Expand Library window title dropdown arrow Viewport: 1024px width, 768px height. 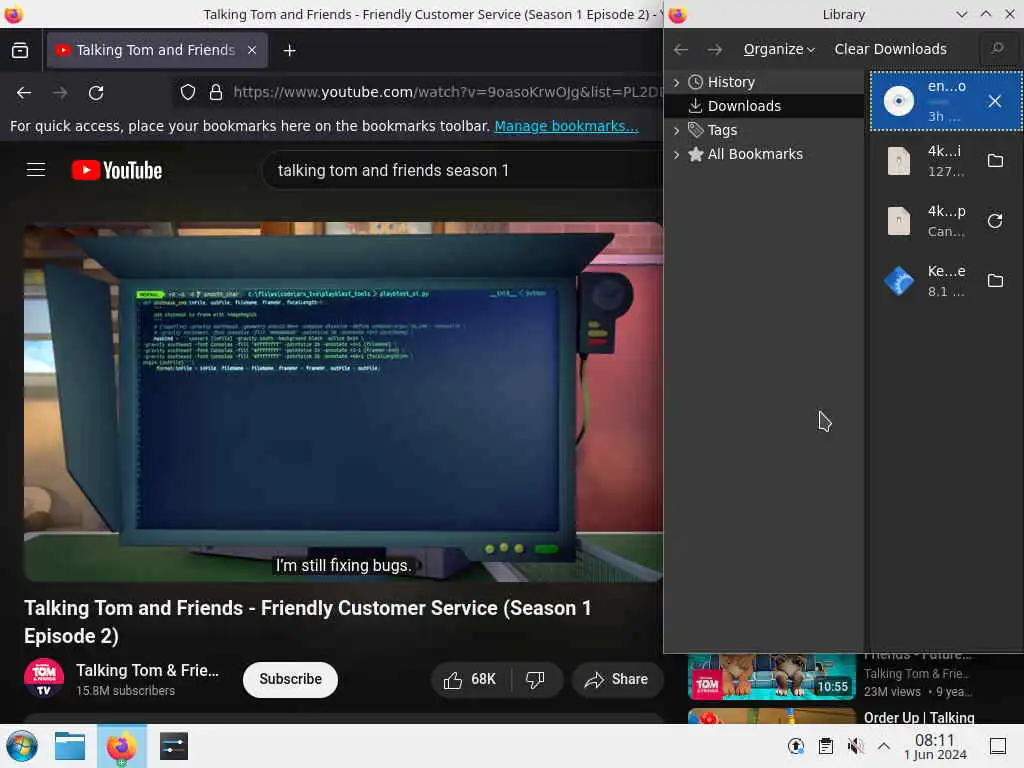click(x=961, y=14)
